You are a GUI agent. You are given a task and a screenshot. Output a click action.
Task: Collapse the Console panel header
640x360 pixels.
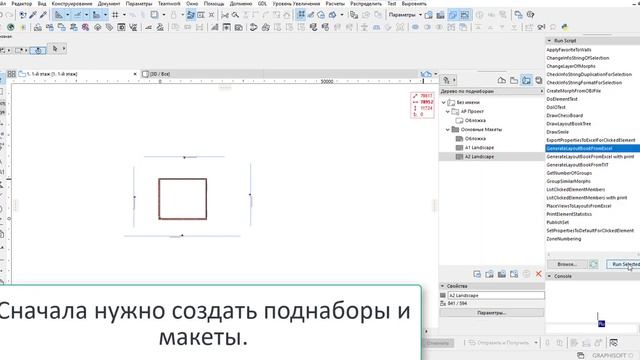coord(549,276)
